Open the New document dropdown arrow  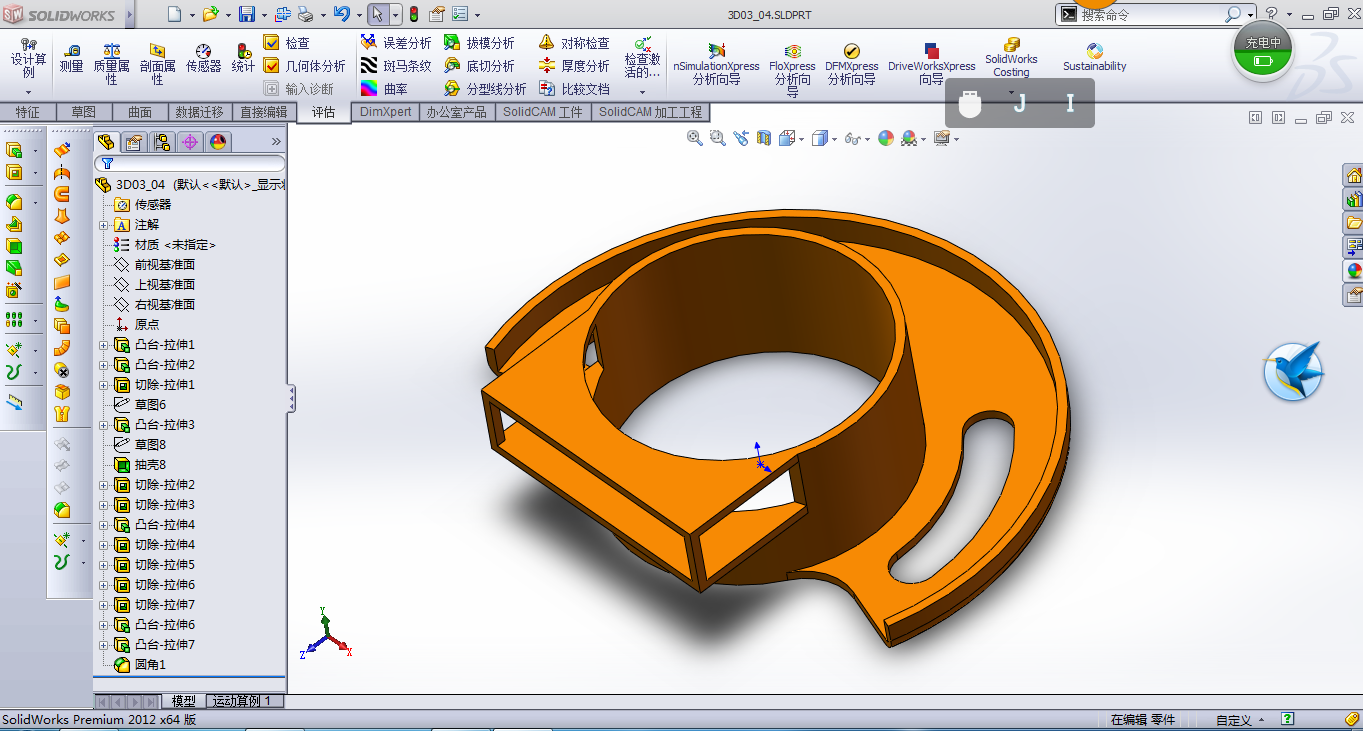(x=192, y=15)
